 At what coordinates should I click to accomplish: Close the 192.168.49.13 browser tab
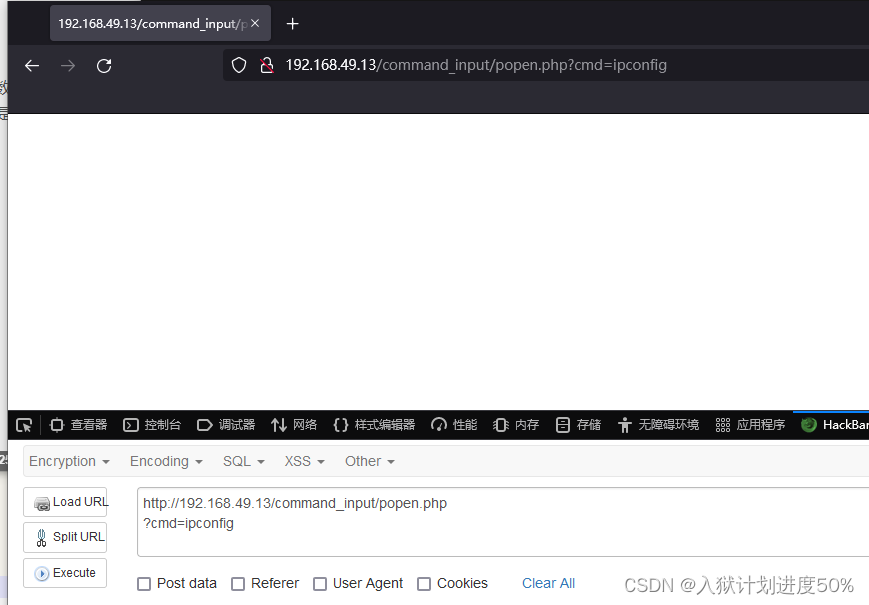(x=255, y=23)
